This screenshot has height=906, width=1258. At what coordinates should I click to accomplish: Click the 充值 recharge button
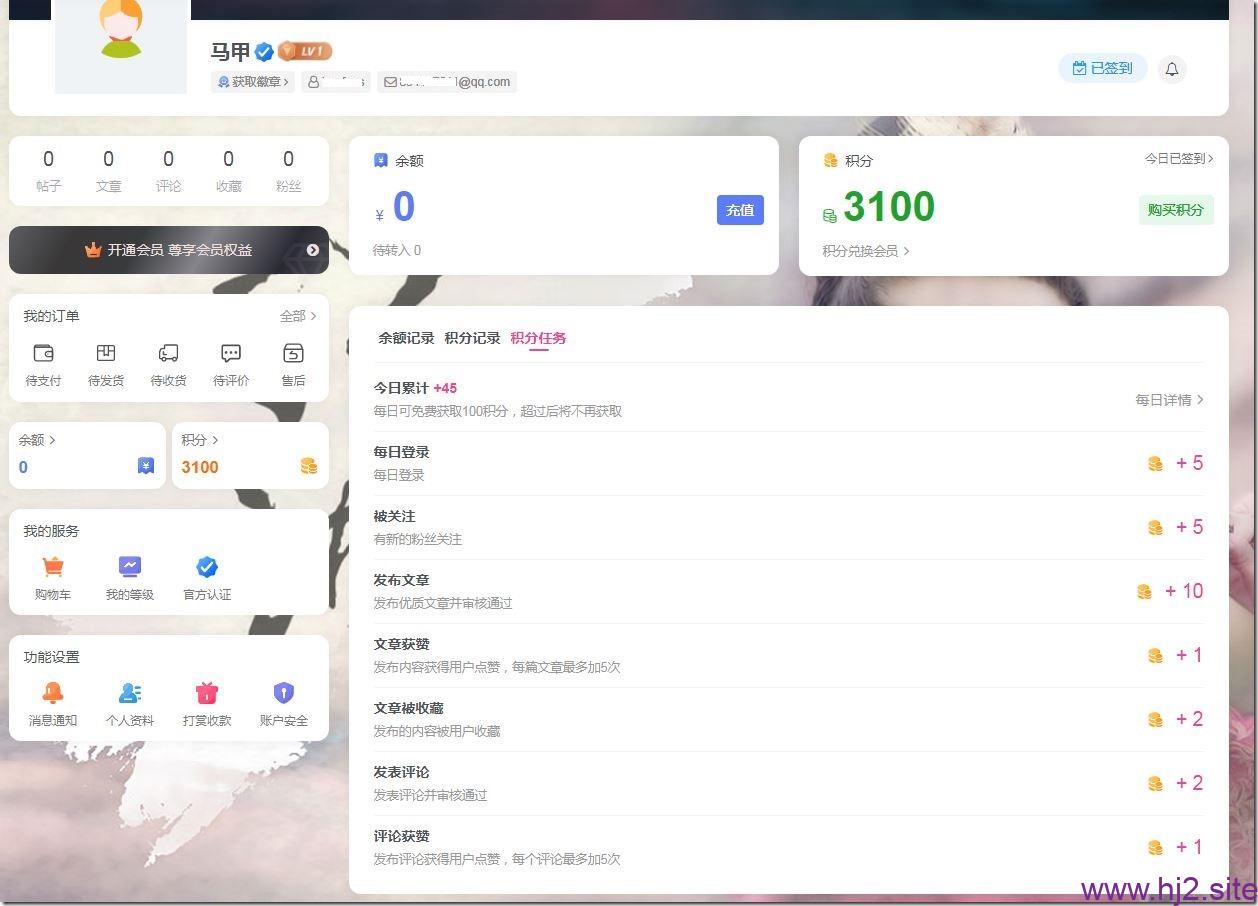click(740, 210)
